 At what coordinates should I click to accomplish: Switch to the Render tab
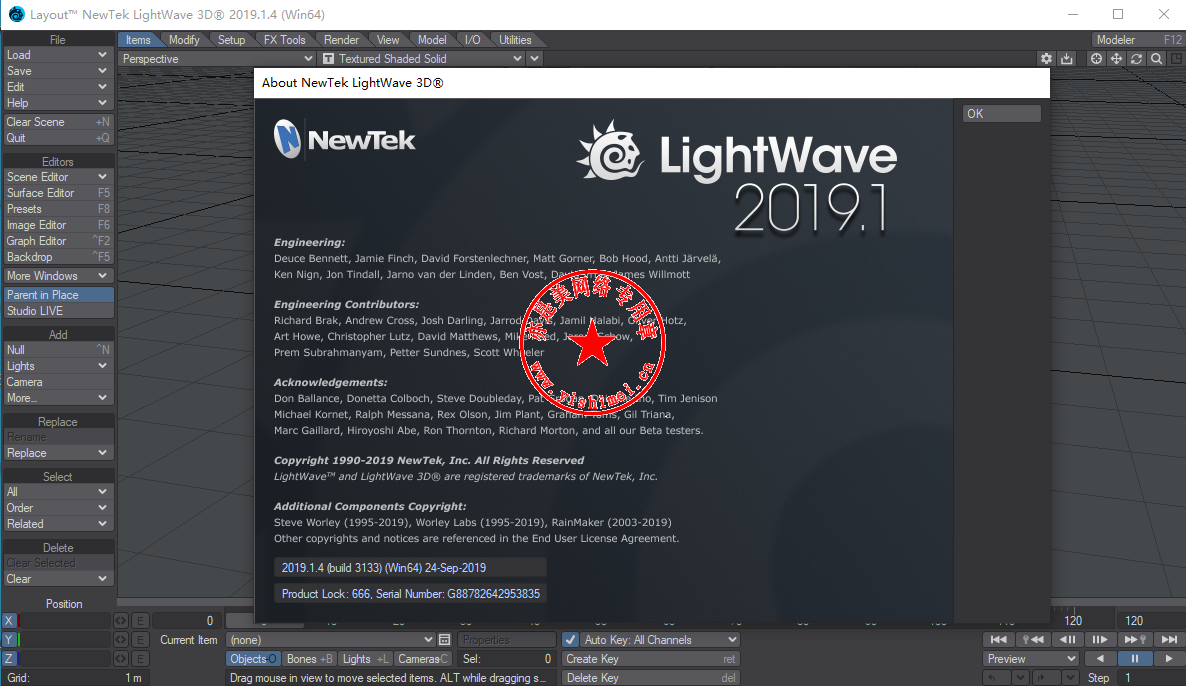pyautogui.click(x=341, y=39)
